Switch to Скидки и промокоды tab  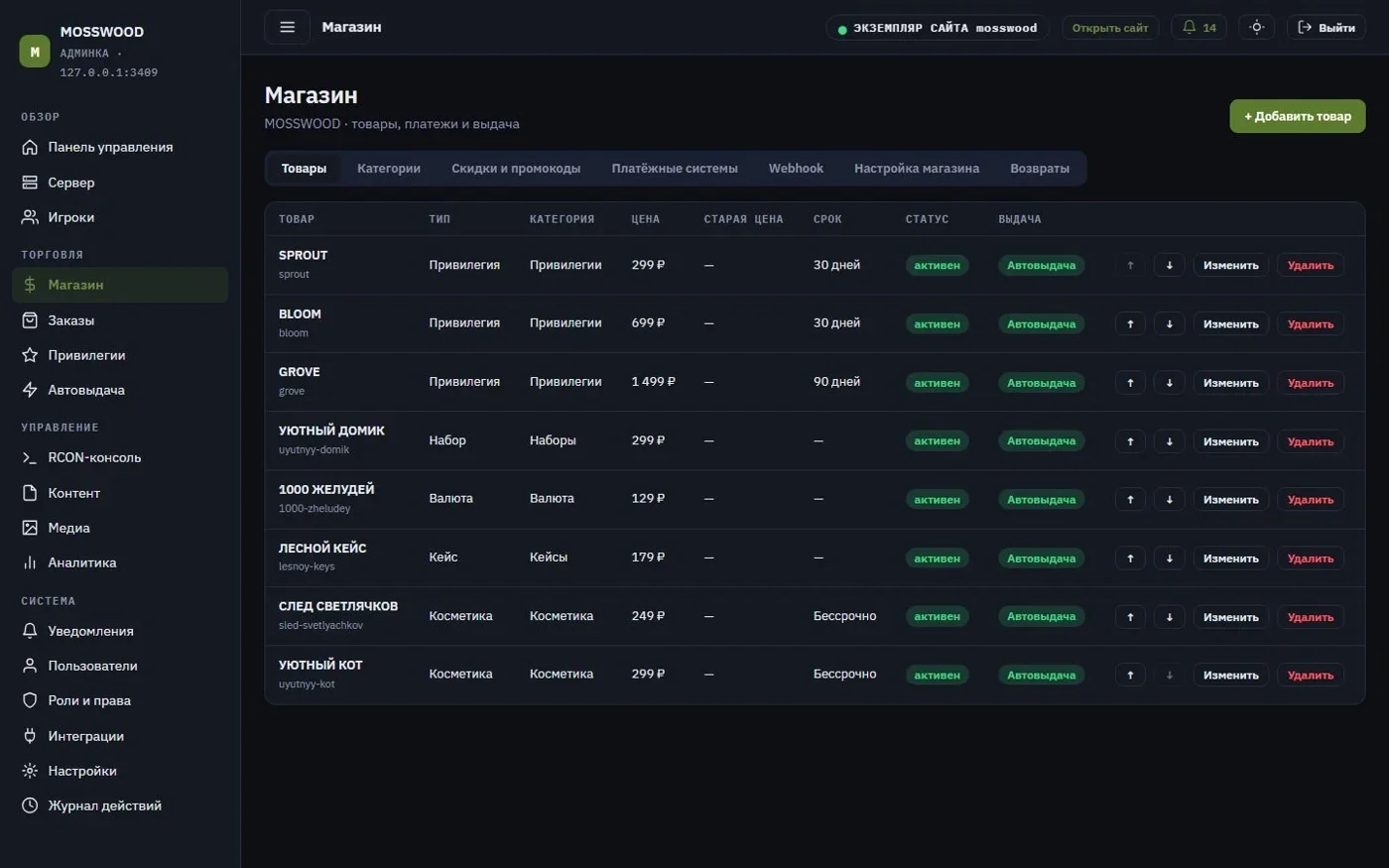click(x=516, y=169)
